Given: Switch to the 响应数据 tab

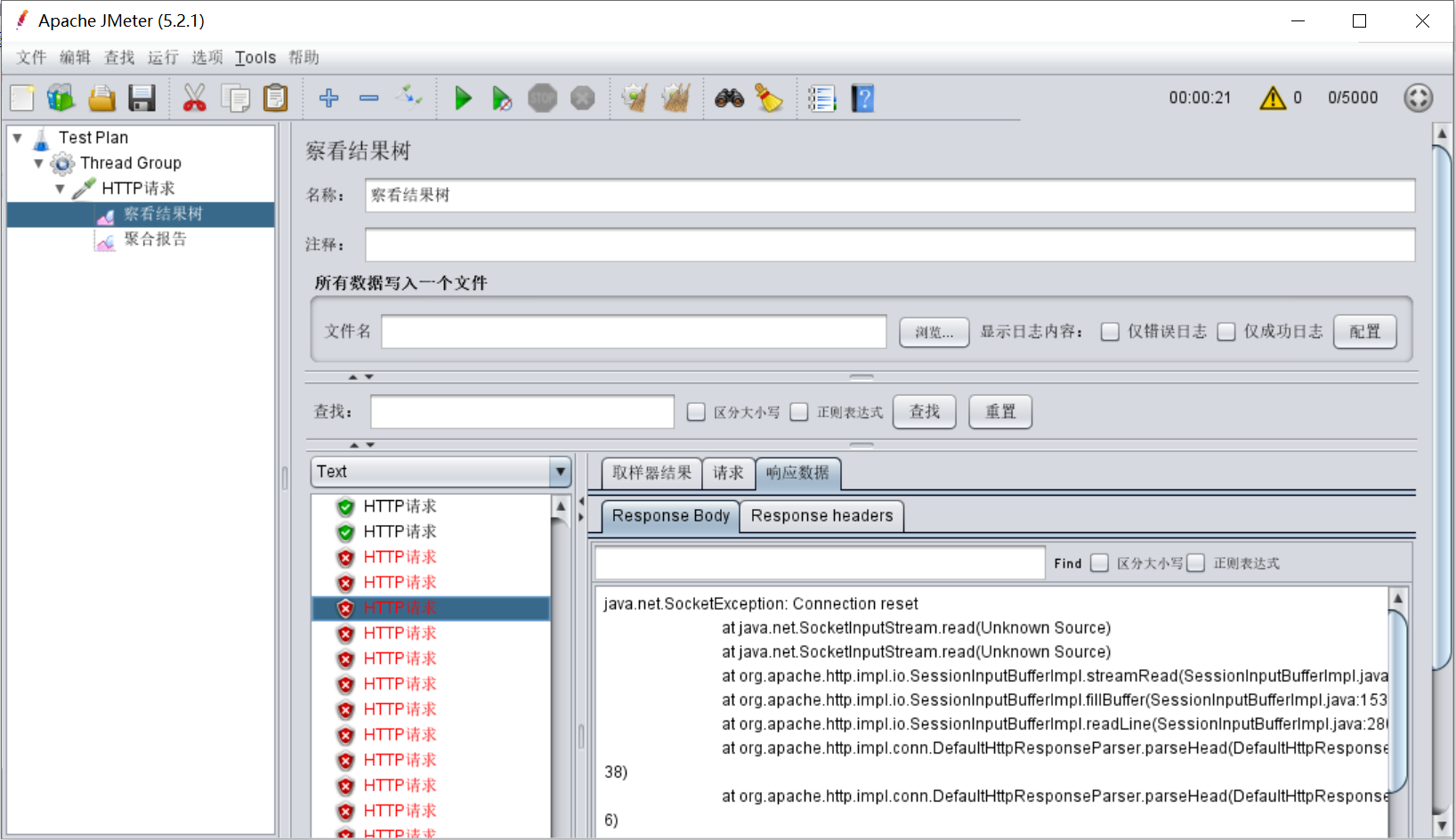Looking at the screenshot, I should 797,473.
